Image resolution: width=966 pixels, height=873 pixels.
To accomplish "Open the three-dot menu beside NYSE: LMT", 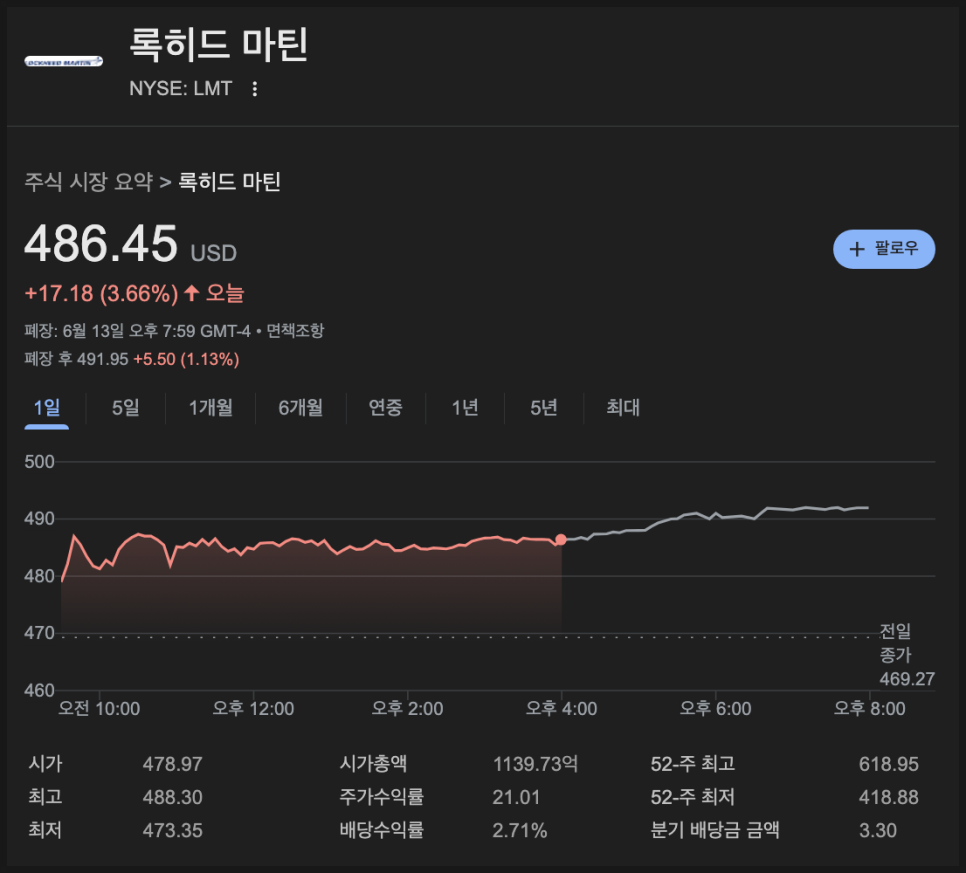I will click(254, 89).
